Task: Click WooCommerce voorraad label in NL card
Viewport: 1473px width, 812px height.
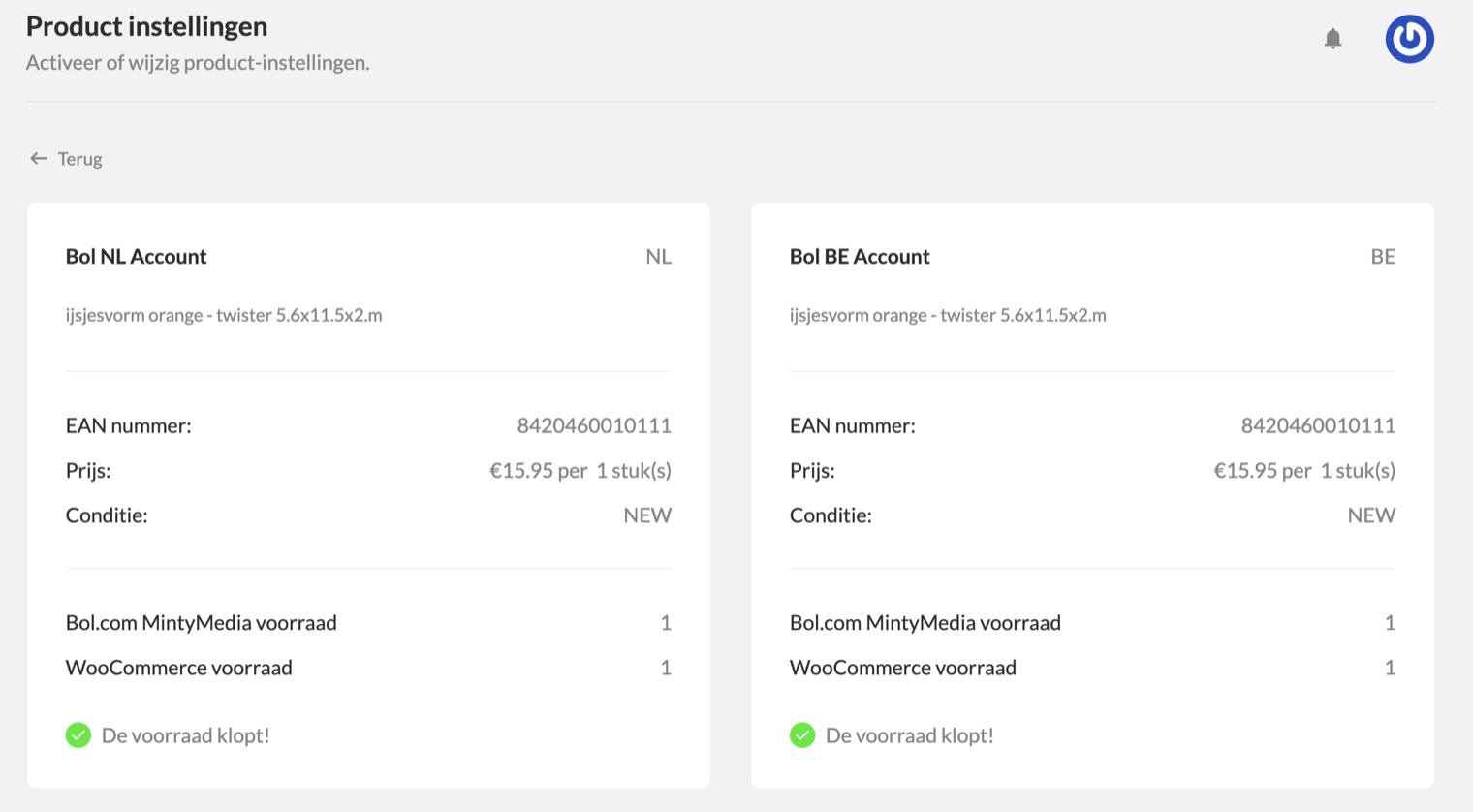Action: coord(179,668)
